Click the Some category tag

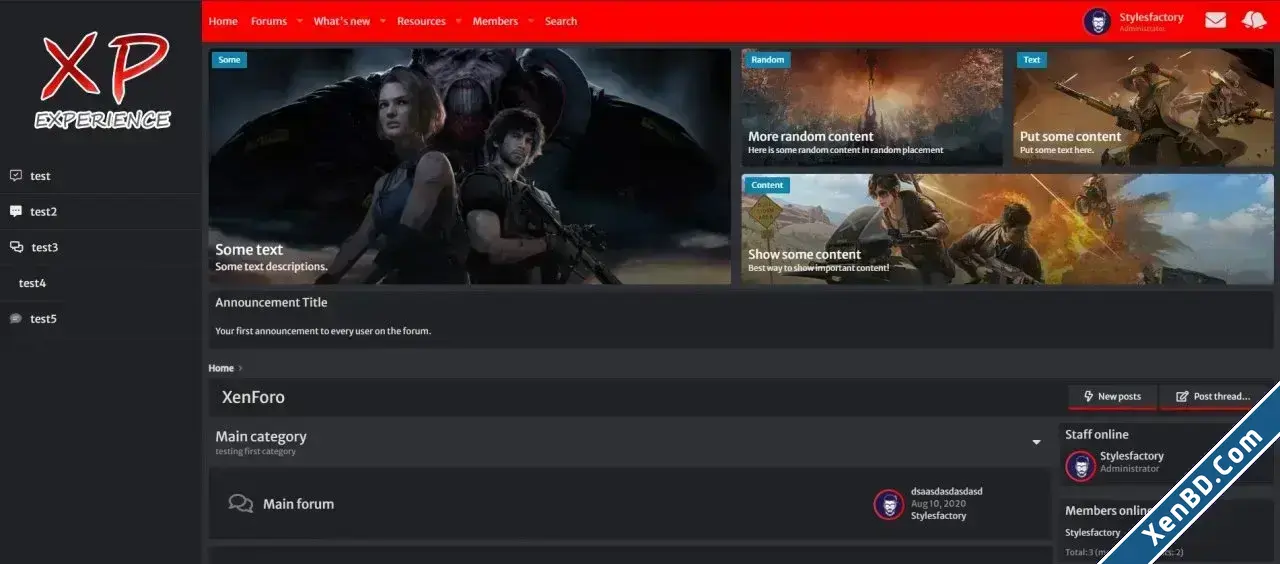pos(229,60)
